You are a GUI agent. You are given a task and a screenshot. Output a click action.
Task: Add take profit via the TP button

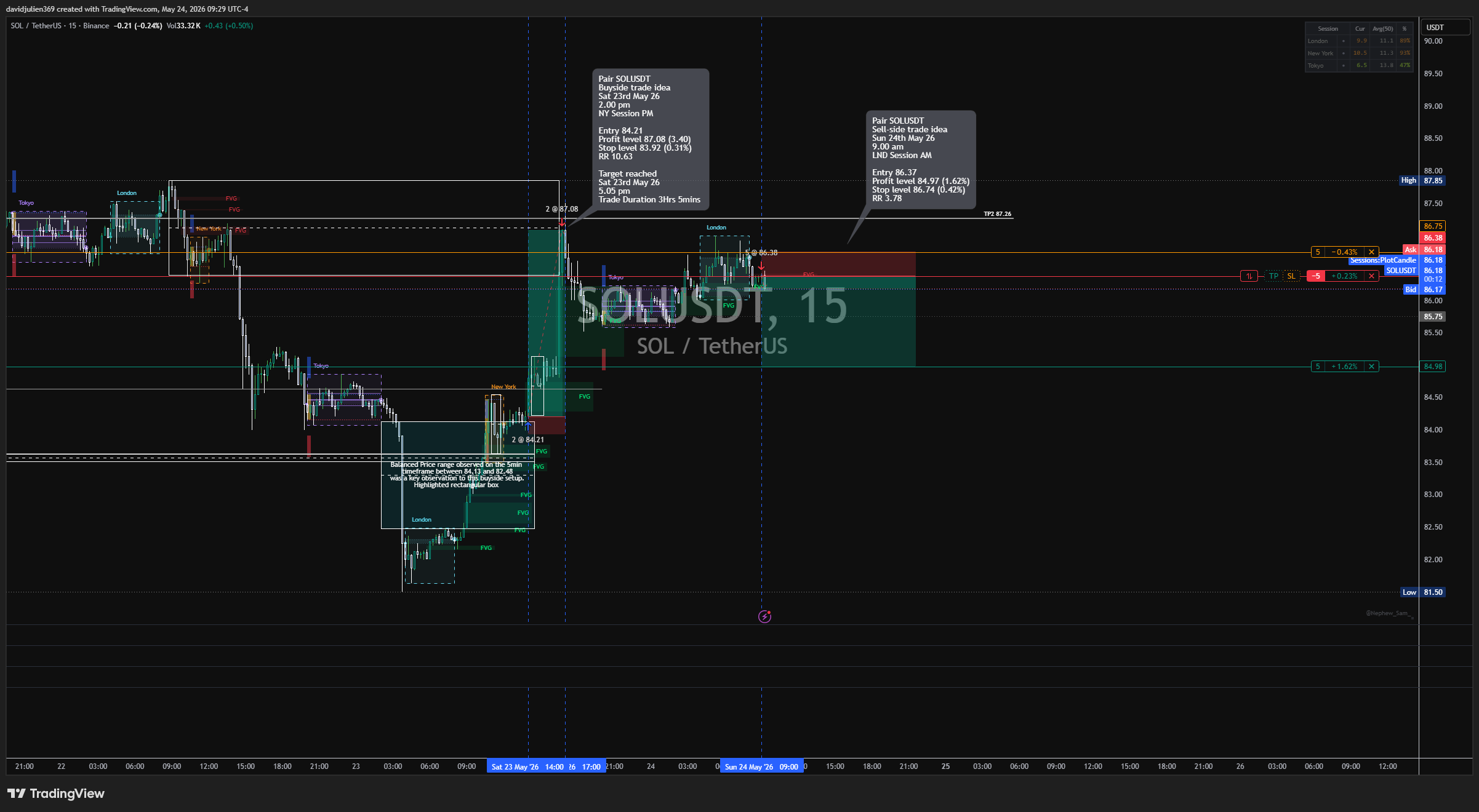tap(1273, 276)
